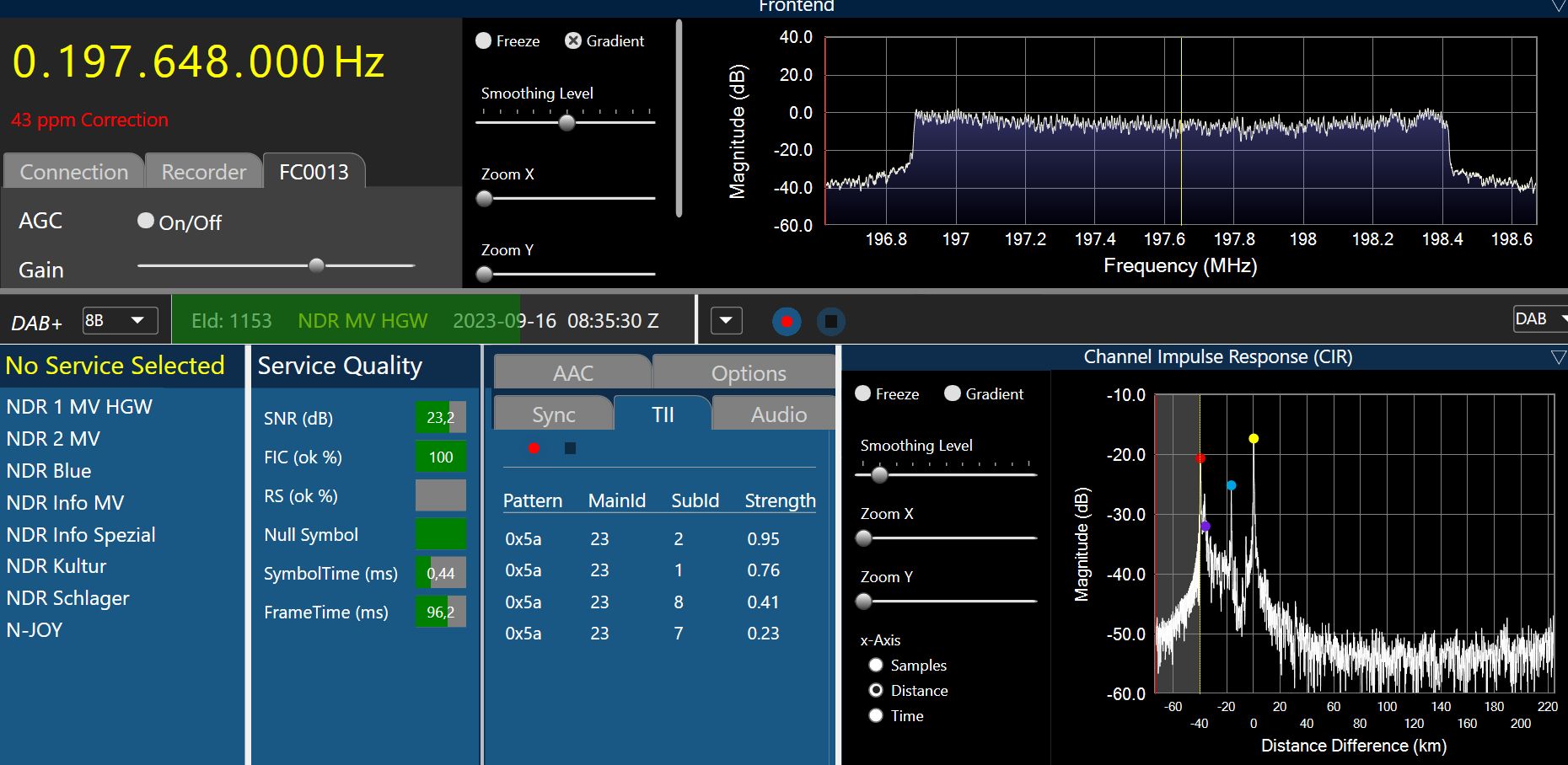
Task: Click the small red dot in TII tab
Action: coord(534,448)
